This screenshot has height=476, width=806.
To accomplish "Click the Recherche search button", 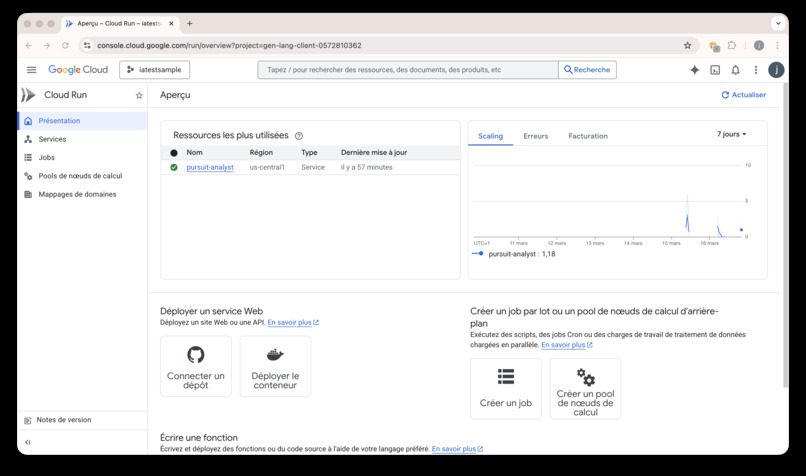I will click(587, 70).
